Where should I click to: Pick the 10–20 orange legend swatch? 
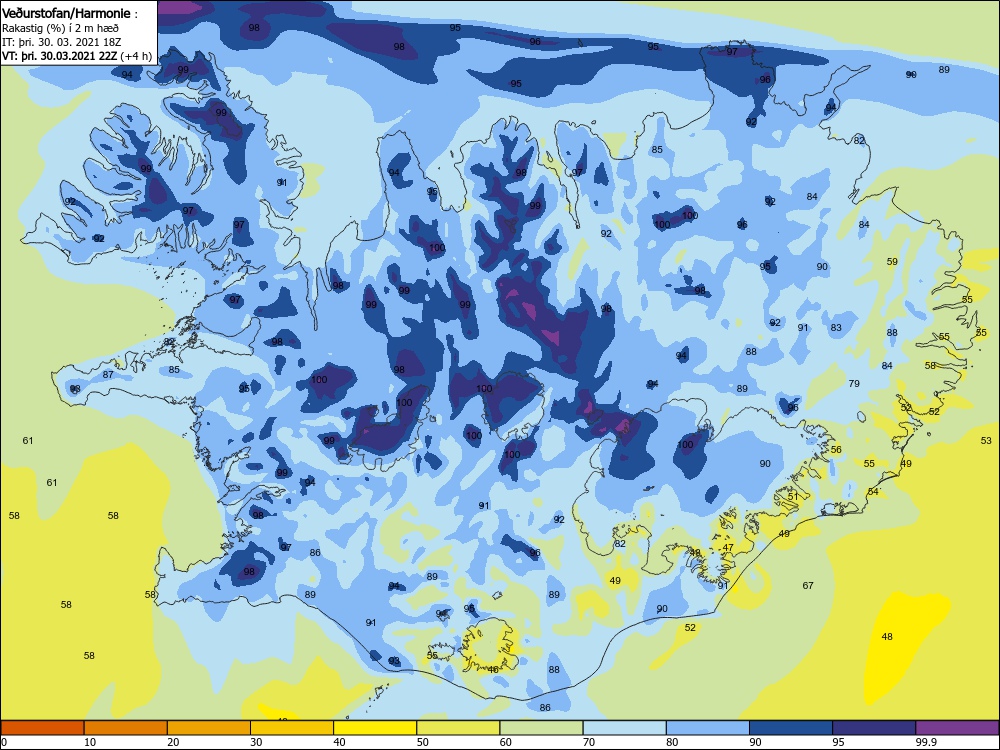[x=126, y=728]
